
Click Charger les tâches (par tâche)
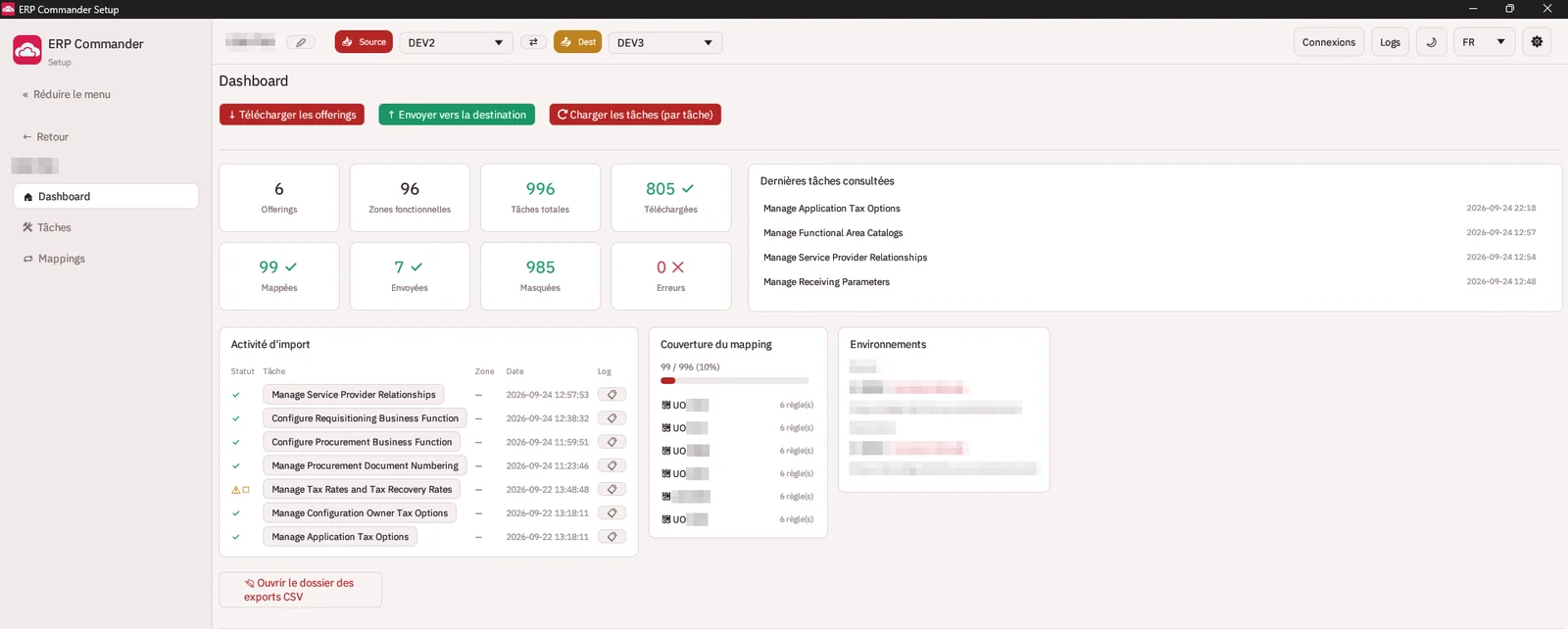[635, 115]
